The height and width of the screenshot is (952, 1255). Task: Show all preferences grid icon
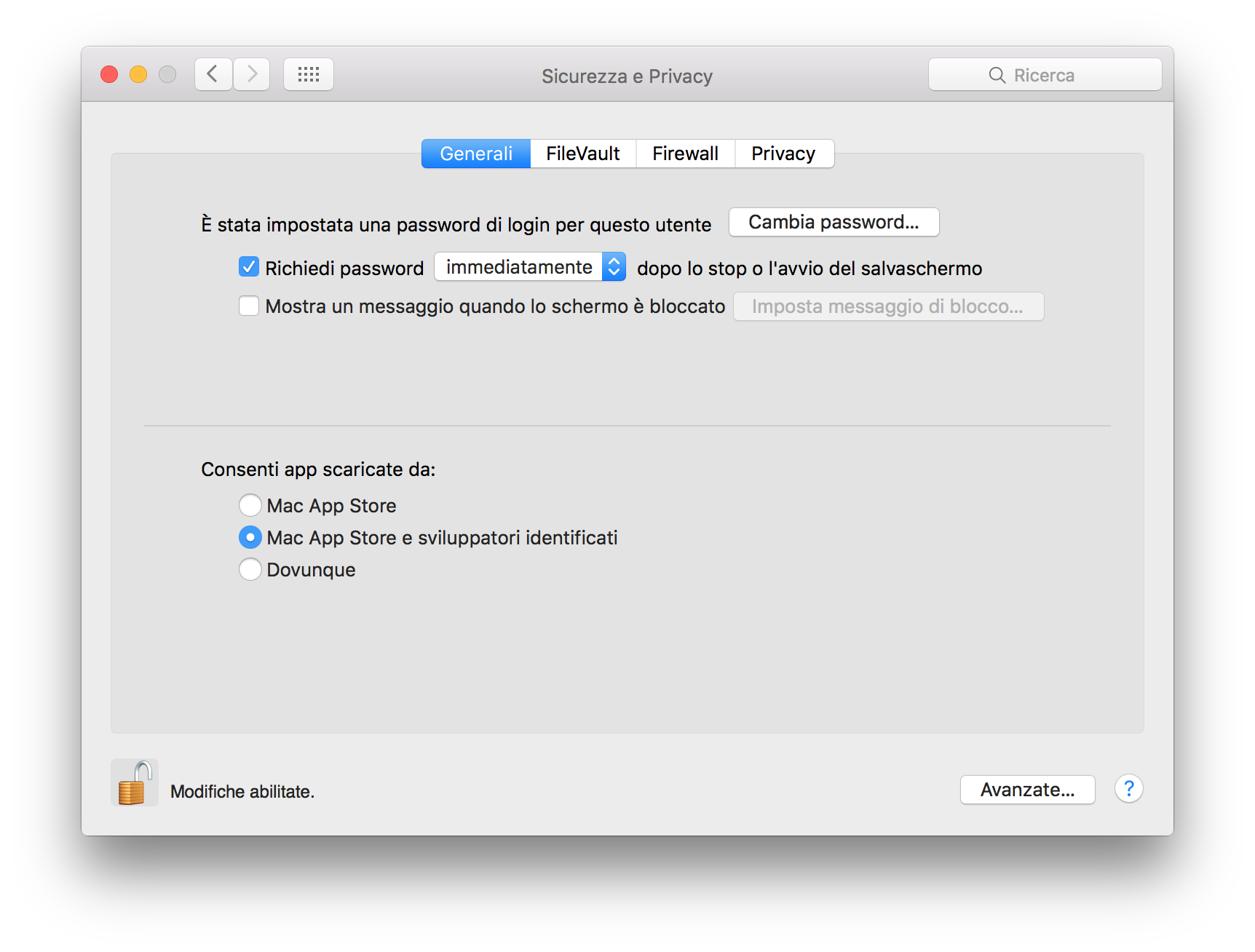tap(309, 74)
